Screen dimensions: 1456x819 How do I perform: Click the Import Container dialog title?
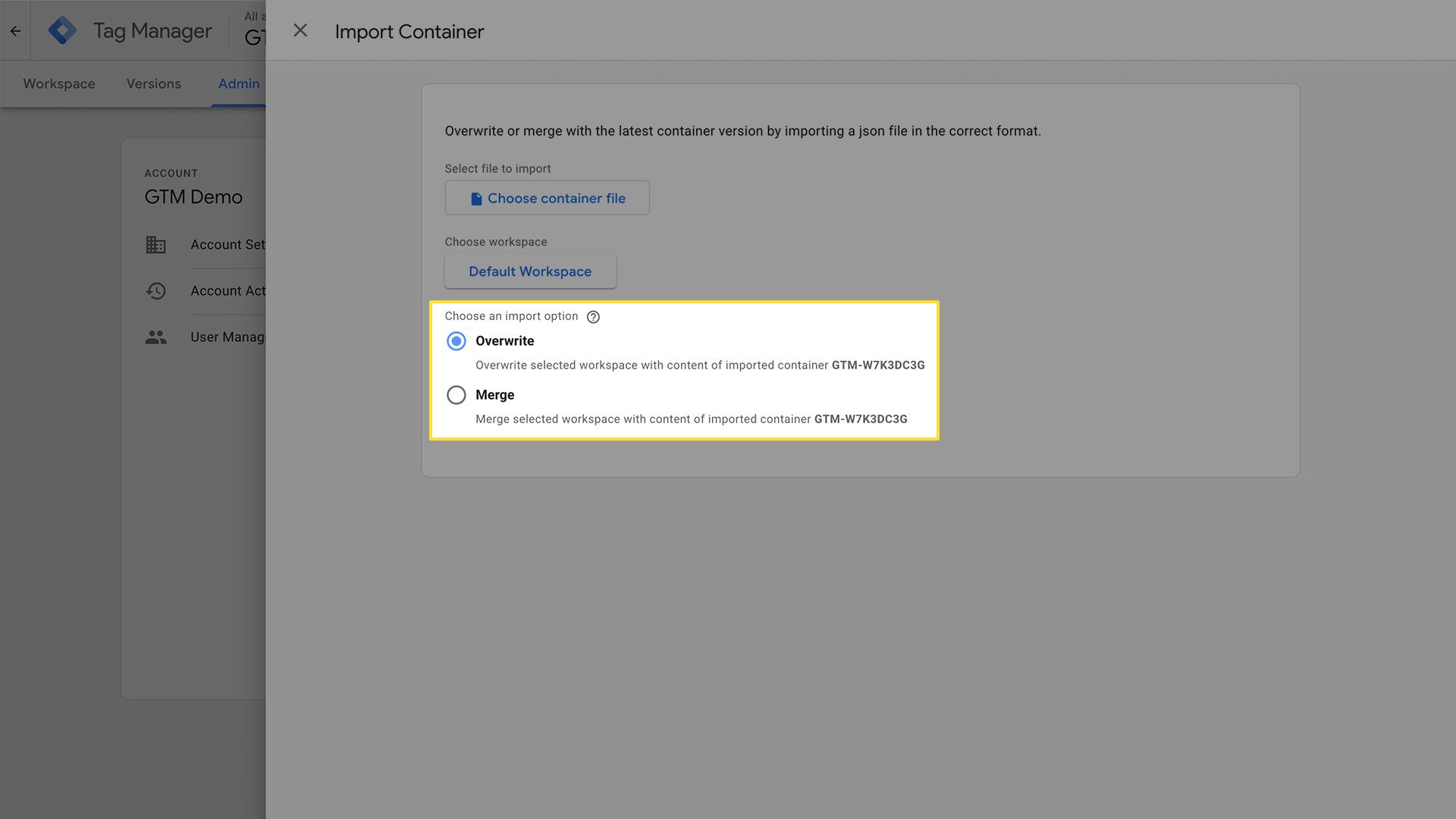[409, 31]
